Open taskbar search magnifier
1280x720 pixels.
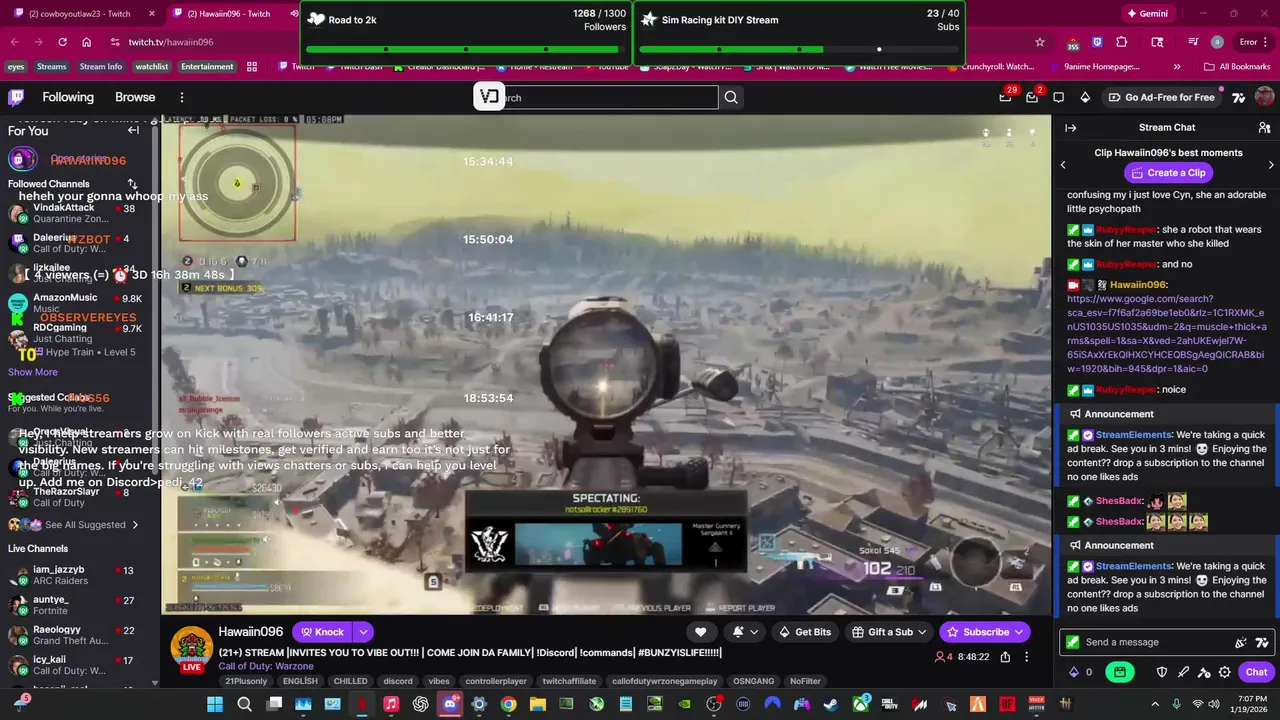coord(244,704)
